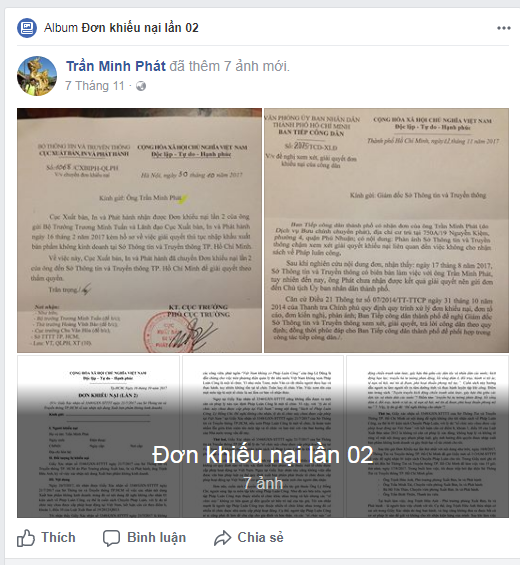Open the Đơn khiếu nại lần 02 album link
Screen dimensions: 520x565
coord(140,28)
